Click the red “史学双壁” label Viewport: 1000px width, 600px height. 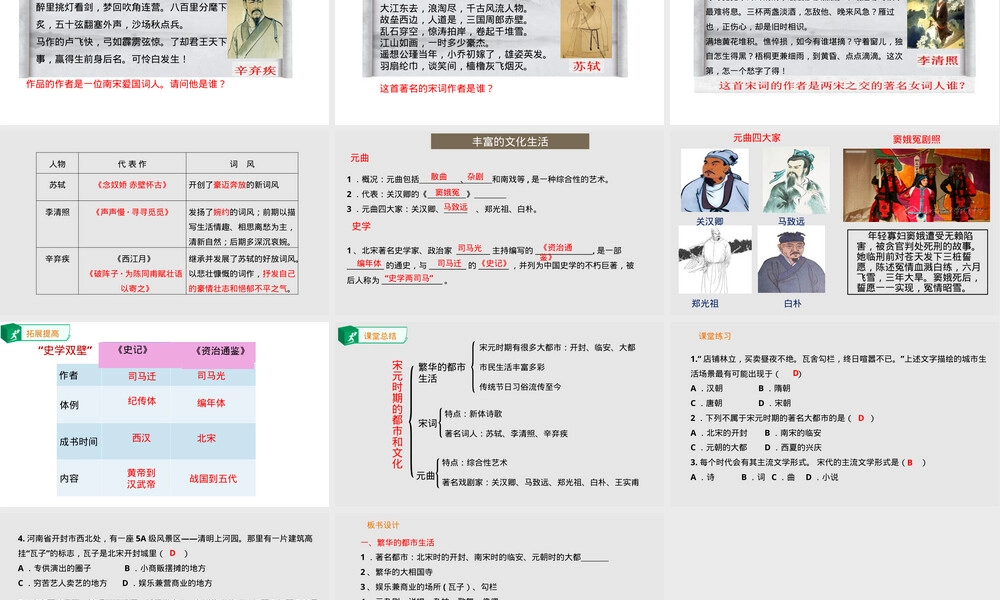65,350
